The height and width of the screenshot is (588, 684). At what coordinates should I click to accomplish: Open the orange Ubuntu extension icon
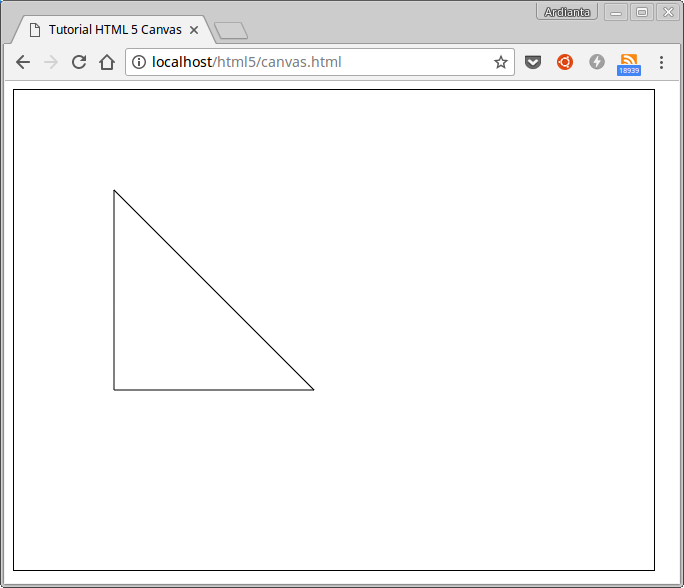click(565, 62)
